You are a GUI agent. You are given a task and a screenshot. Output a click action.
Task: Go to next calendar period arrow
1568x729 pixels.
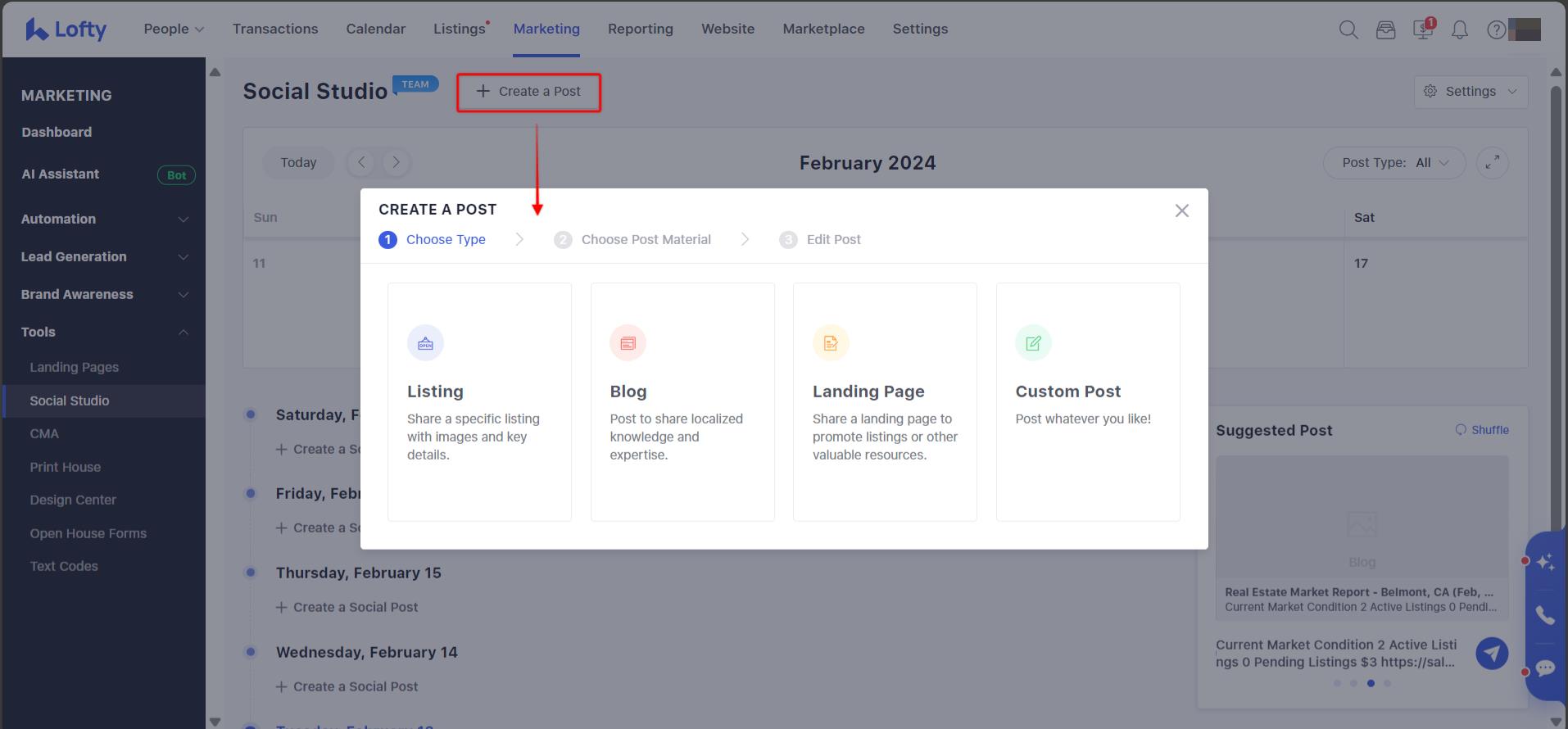396,162
